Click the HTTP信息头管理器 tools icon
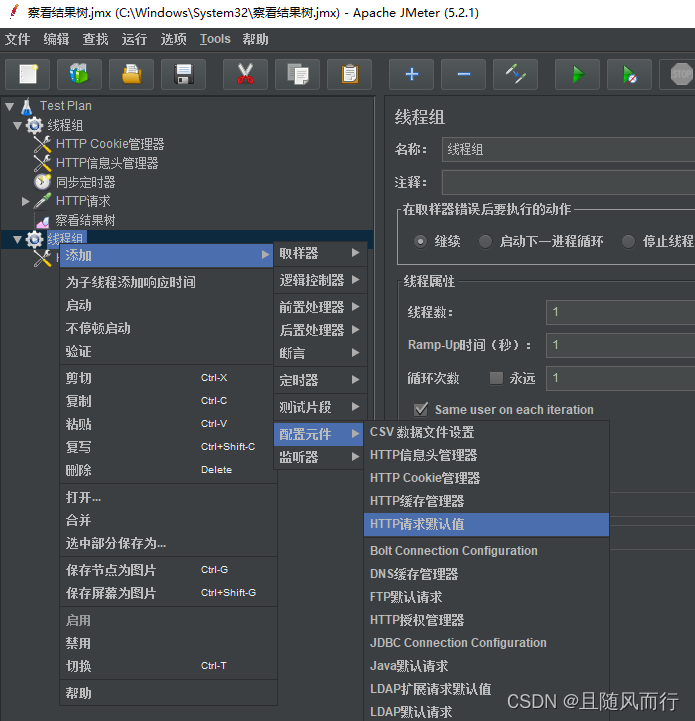Viewport: 695px width, 721px height. 42,163
